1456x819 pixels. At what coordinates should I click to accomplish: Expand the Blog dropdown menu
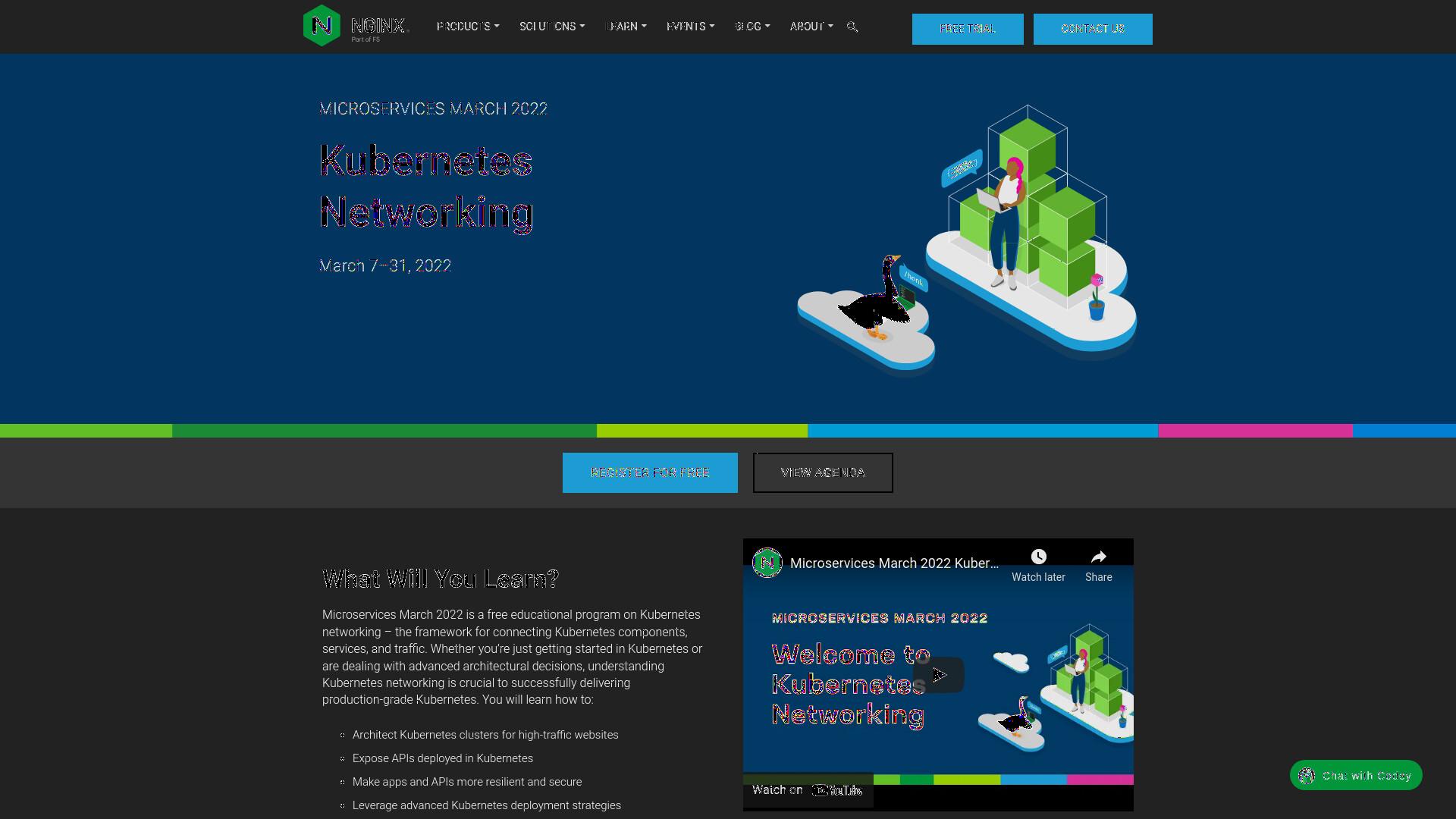coord(752,27)
